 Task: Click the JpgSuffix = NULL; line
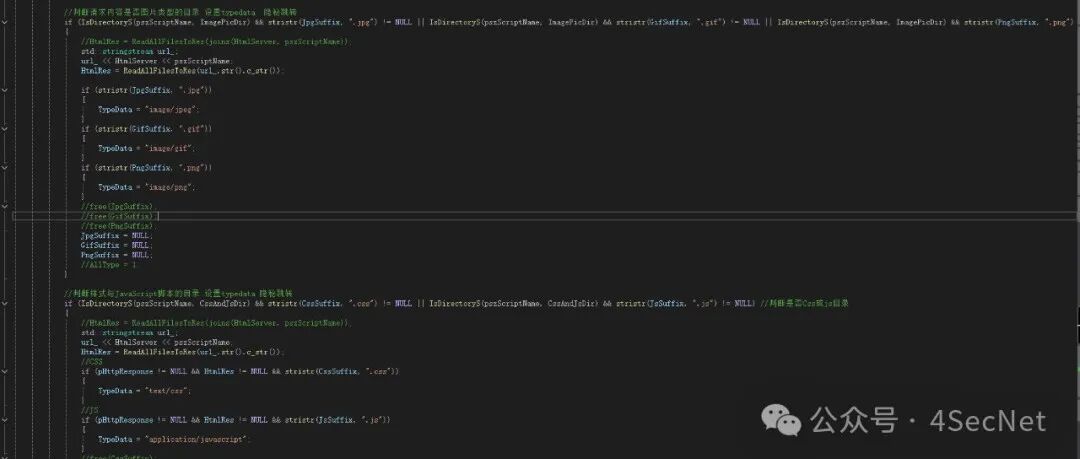coord(116,235)
